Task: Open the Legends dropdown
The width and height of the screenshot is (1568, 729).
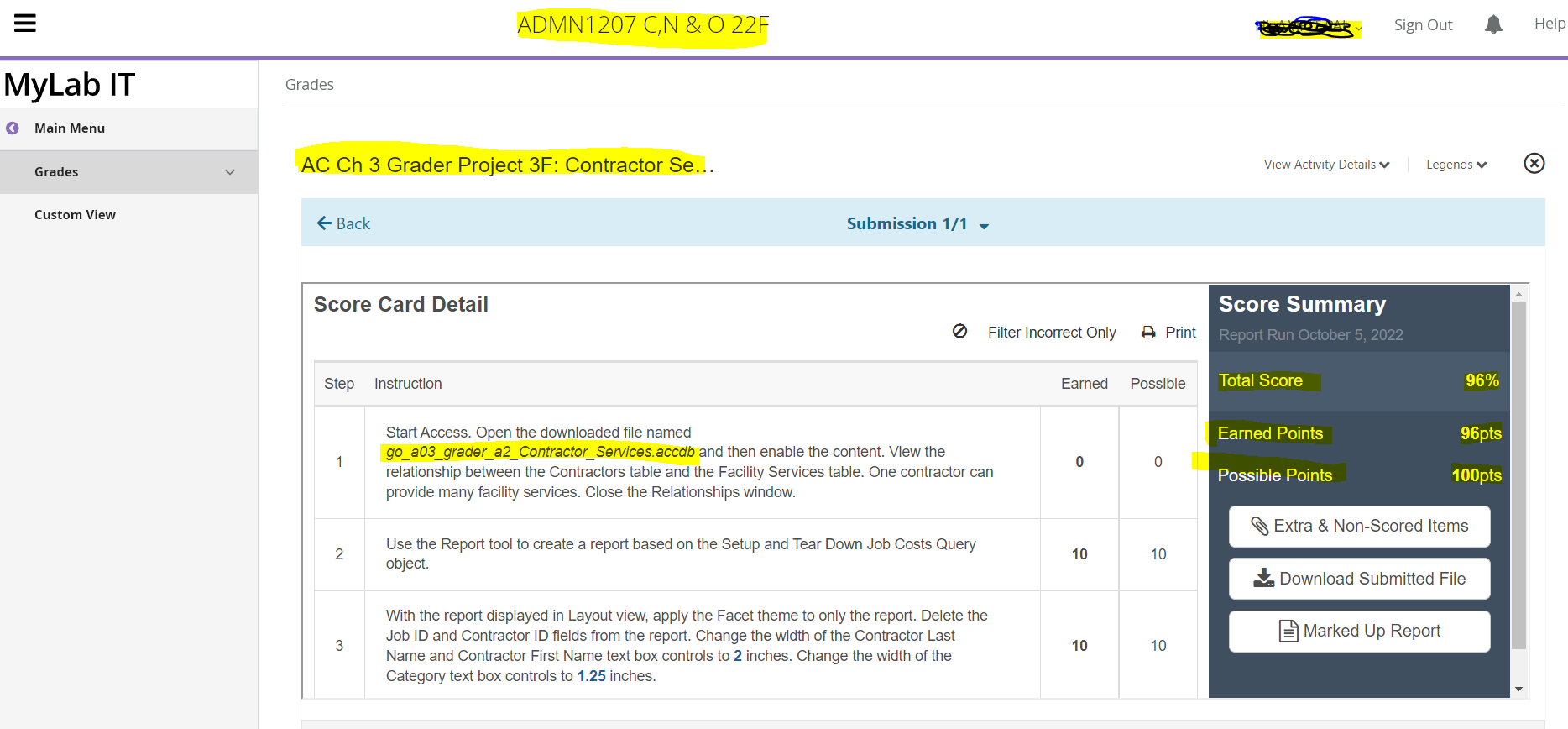Action: pos(1456,165)
